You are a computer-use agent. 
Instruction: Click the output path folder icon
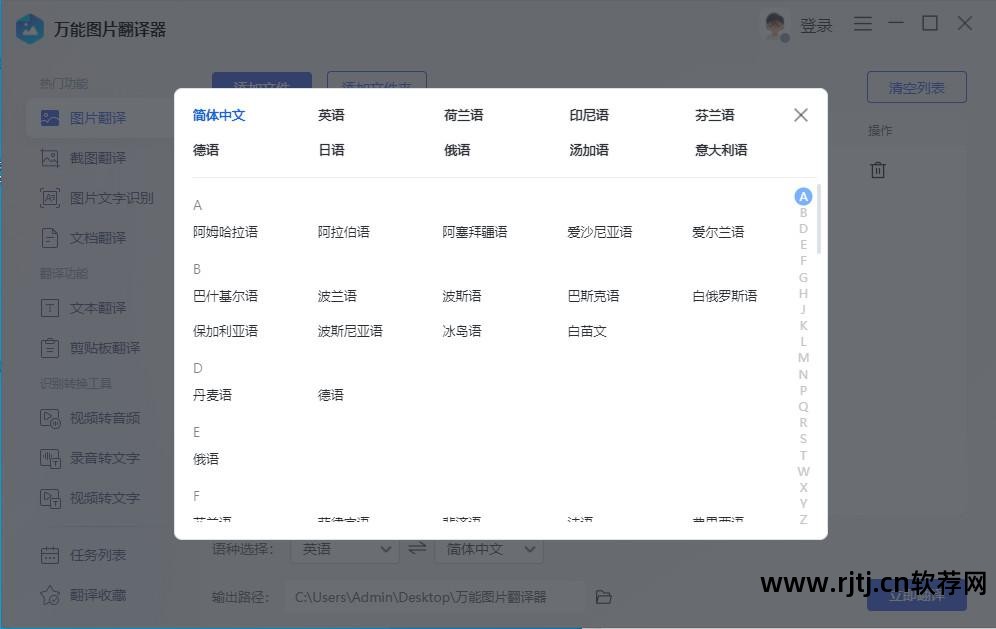[603, 597]
